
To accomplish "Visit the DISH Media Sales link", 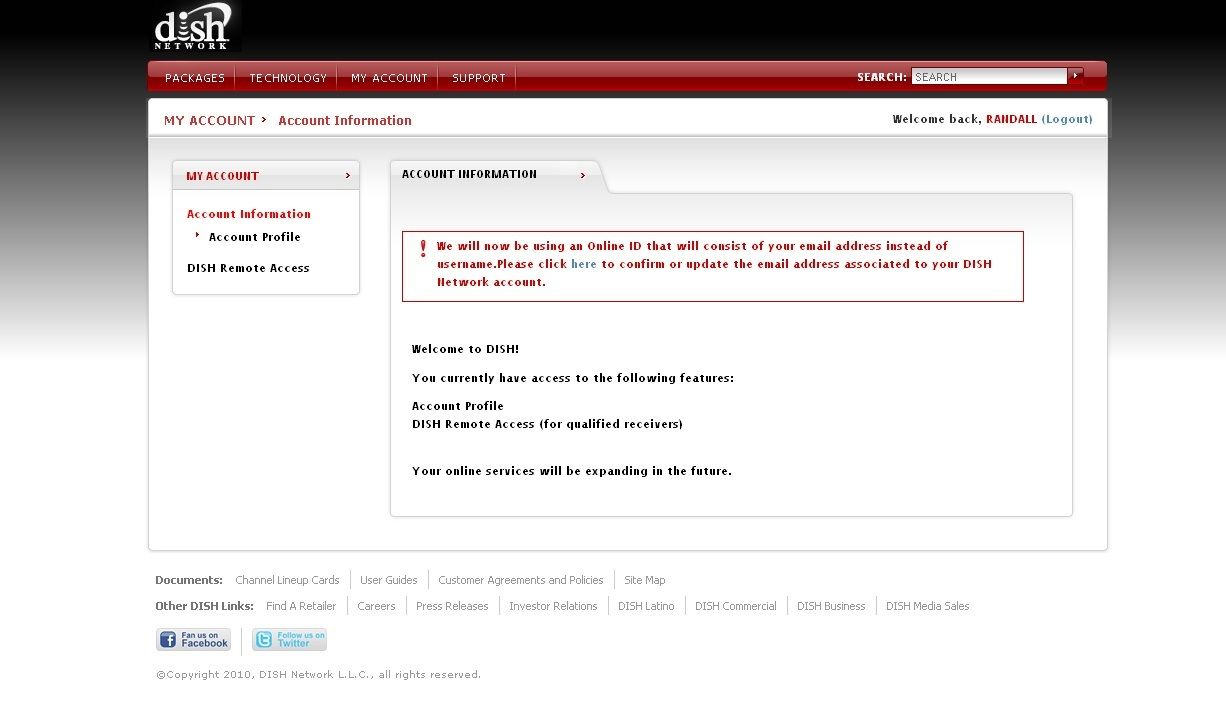I will pos(928,606).
